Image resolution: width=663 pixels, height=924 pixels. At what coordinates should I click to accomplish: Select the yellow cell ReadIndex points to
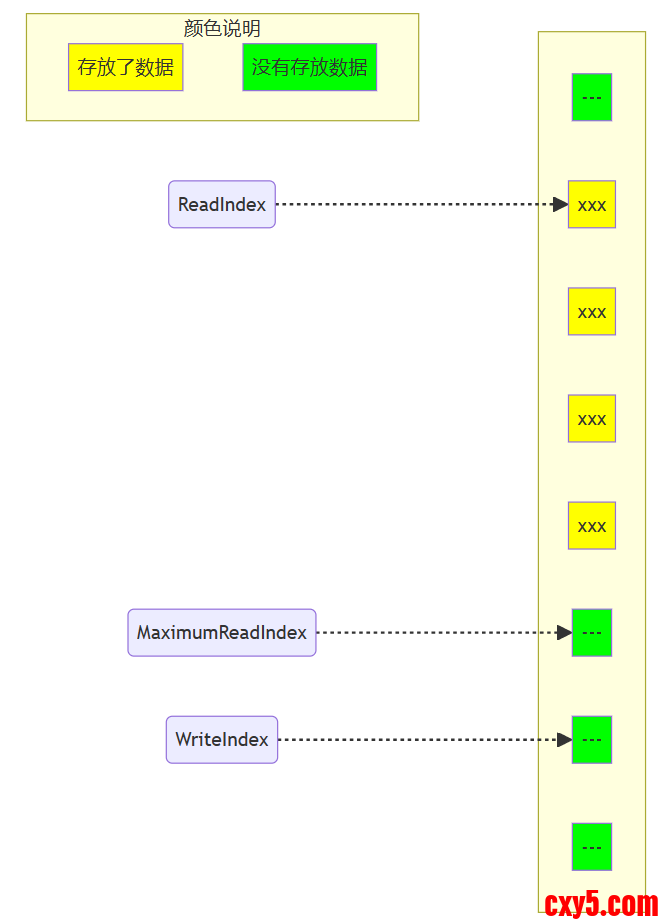pos(591,204)
